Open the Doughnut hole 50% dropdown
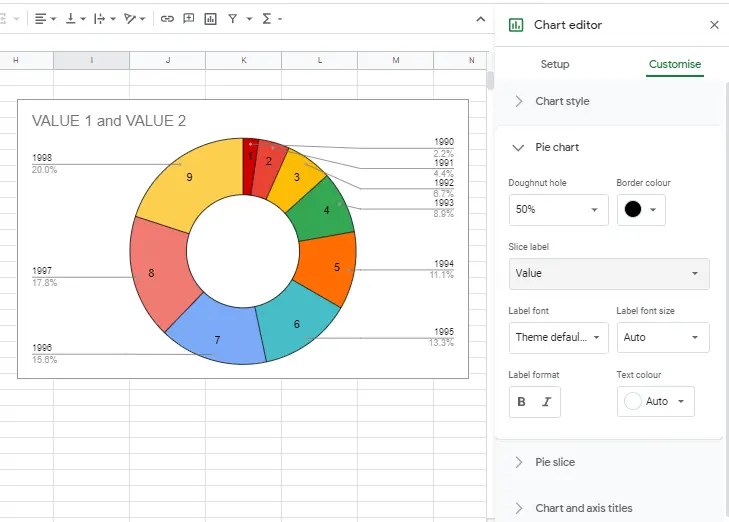This screenshot has width=729, height=522. 558,210
